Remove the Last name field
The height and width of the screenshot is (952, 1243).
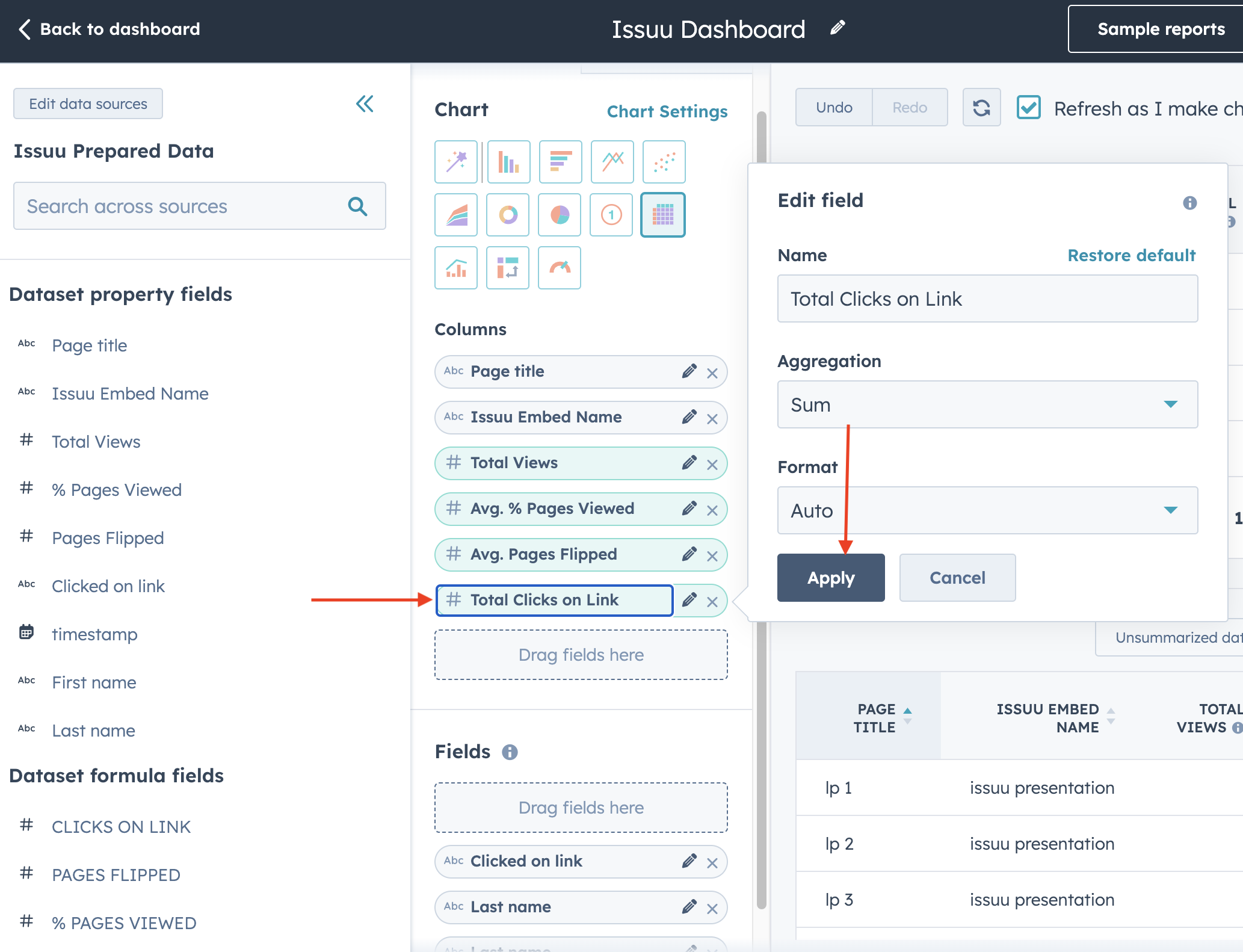coord(712,909)
